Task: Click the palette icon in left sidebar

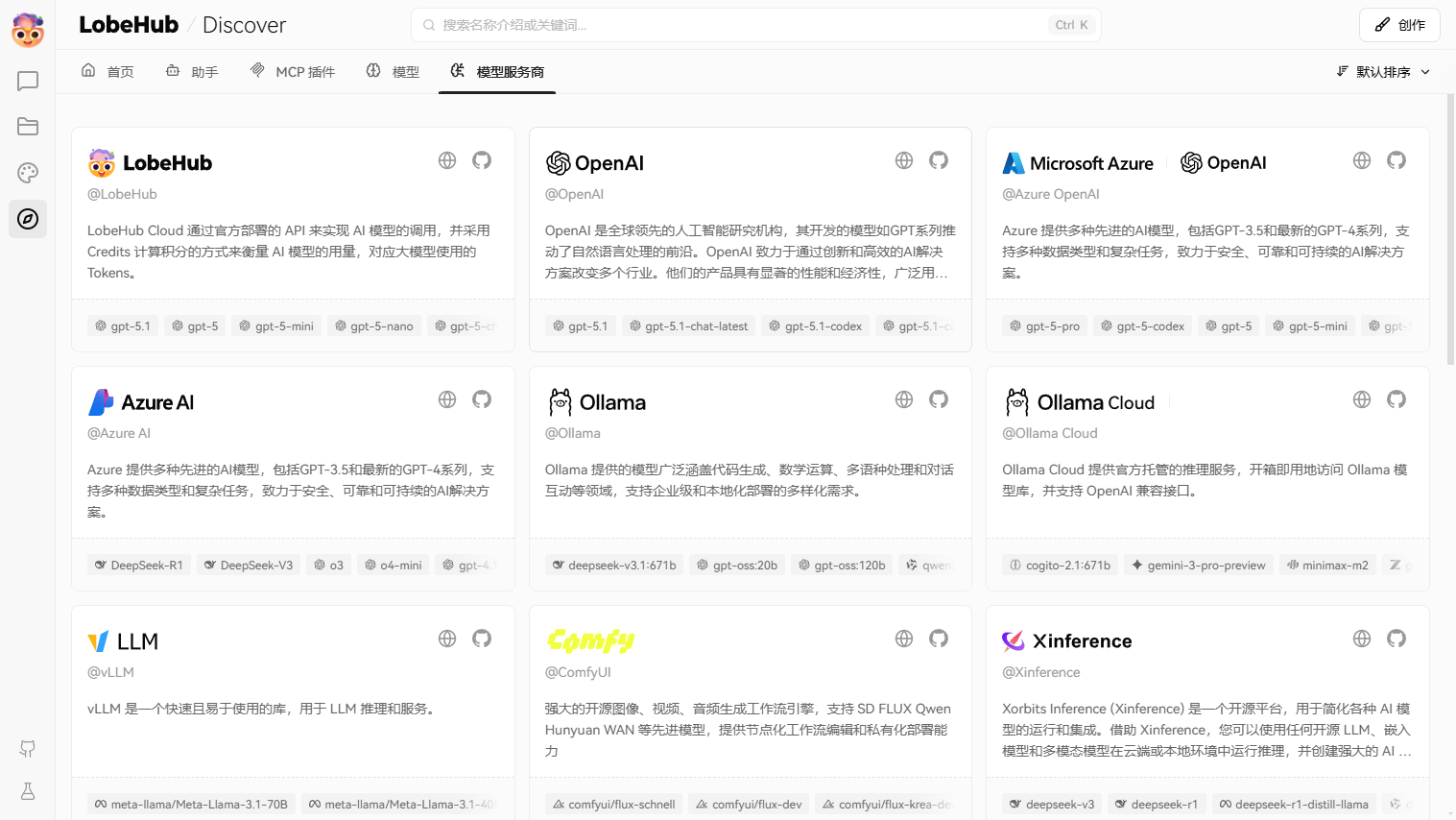Action: click(x=28, y=173)
